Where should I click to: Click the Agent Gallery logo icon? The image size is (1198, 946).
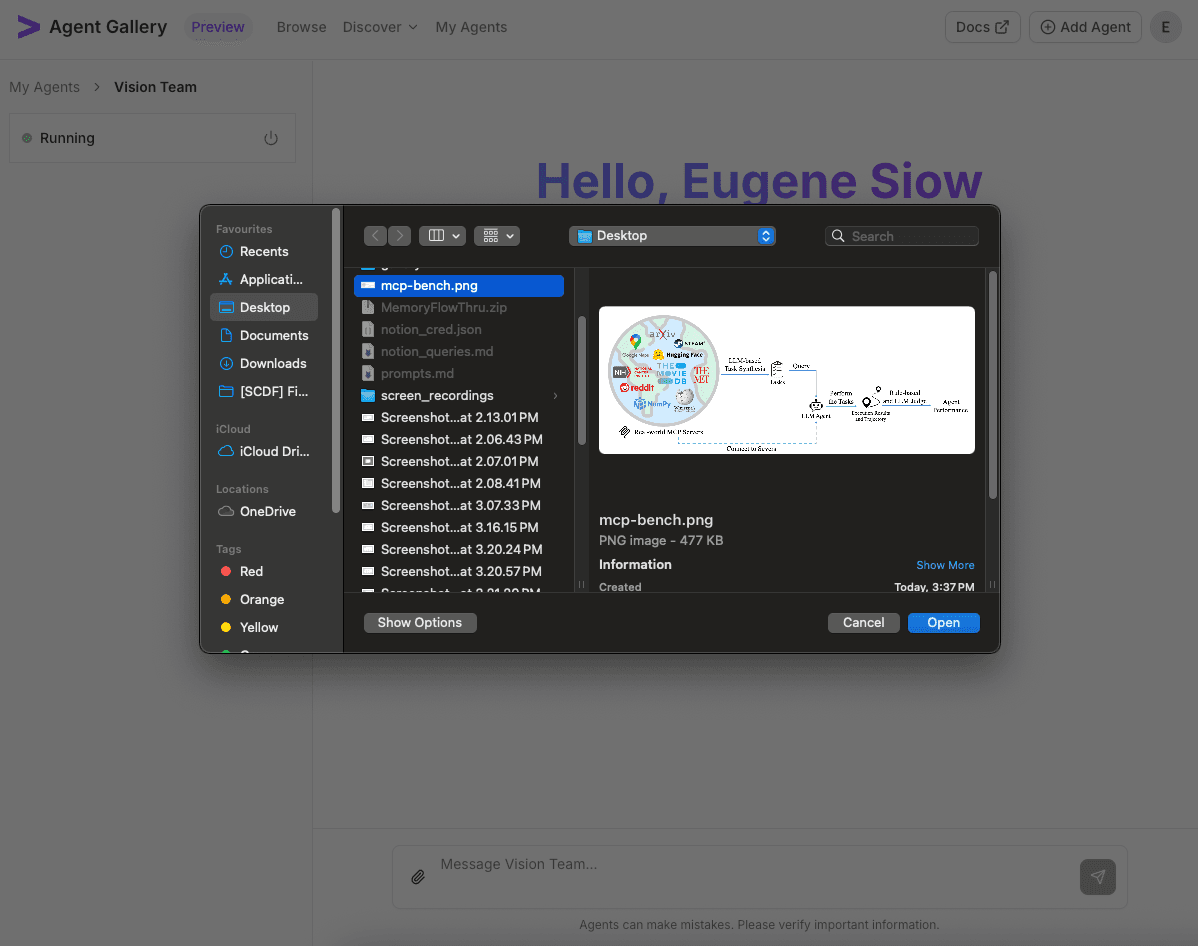[x=29, y=27]
